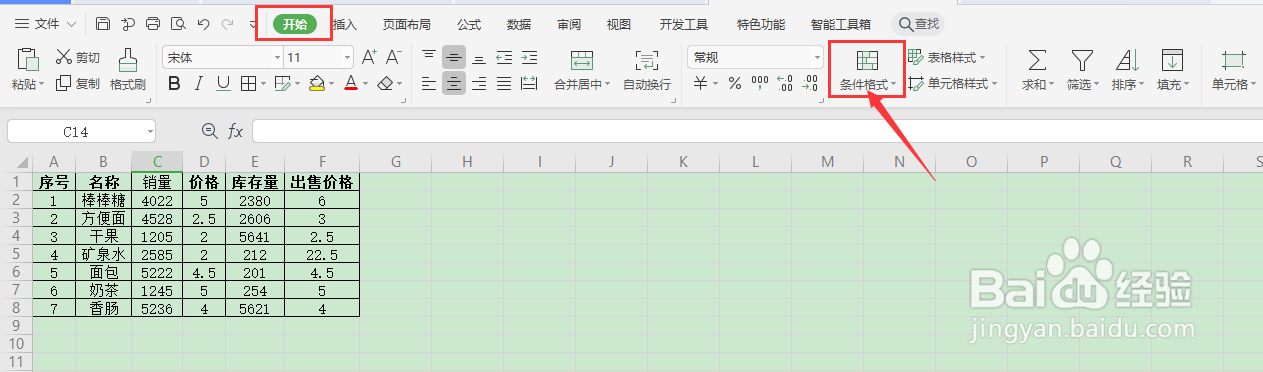Toggle Bold formatting
The image size is (1263, 372).
coord(174,84)
